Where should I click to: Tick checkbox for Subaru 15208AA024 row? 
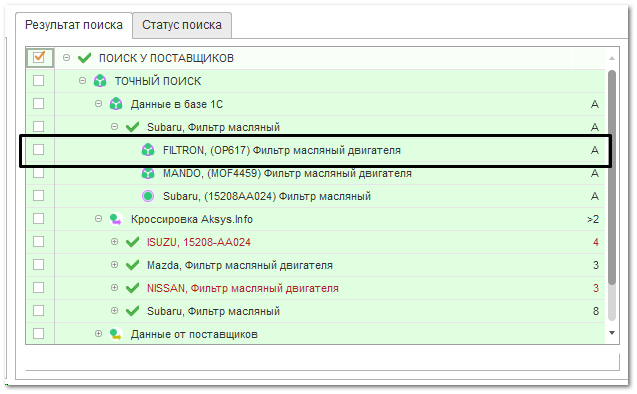39,195
